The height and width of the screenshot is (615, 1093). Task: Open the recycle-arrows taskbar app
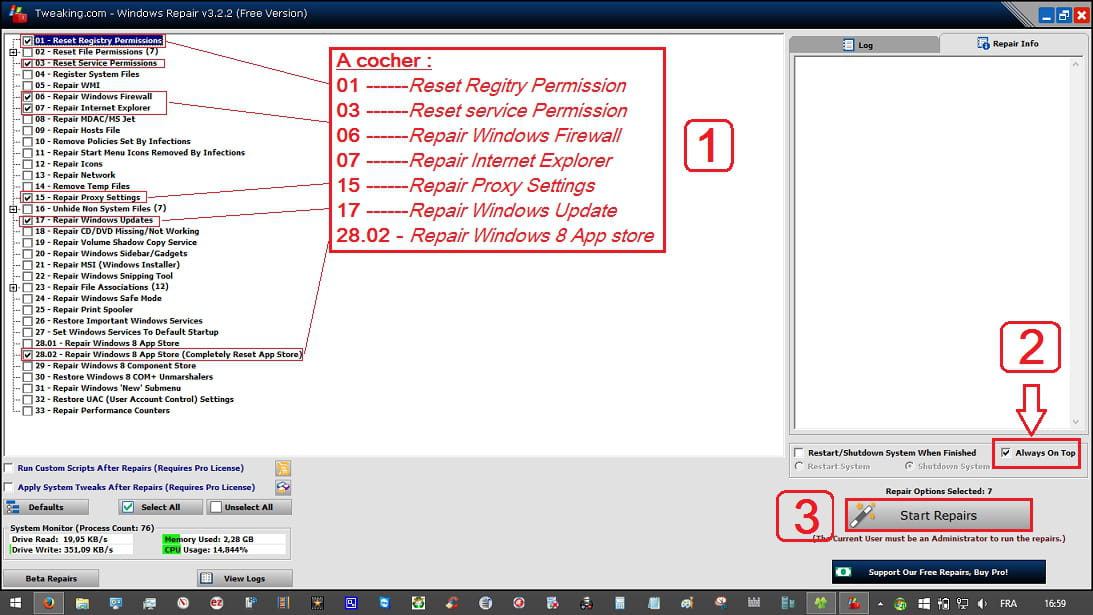point(418,603)
